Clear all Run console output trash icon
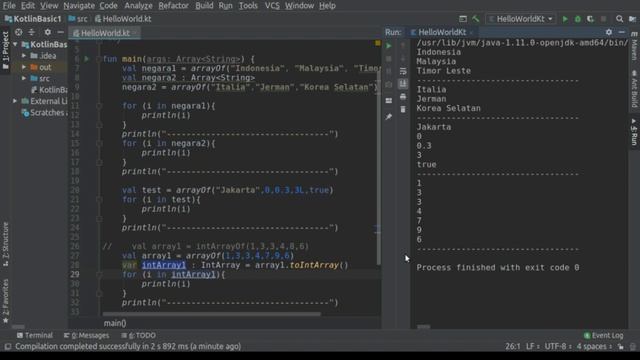Viewport: 640px width, 360px height. 403,109
